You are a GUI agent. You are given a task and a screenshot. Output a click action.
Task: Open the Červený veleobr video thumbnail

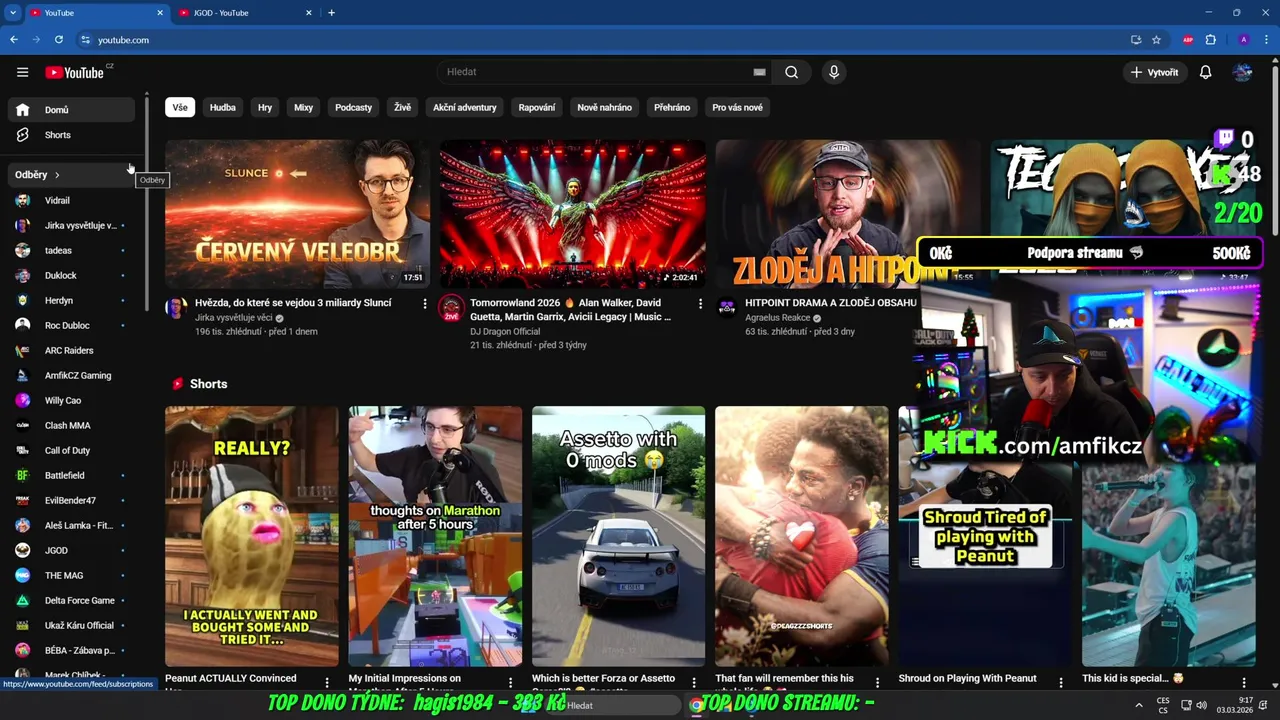coord(297,214)
